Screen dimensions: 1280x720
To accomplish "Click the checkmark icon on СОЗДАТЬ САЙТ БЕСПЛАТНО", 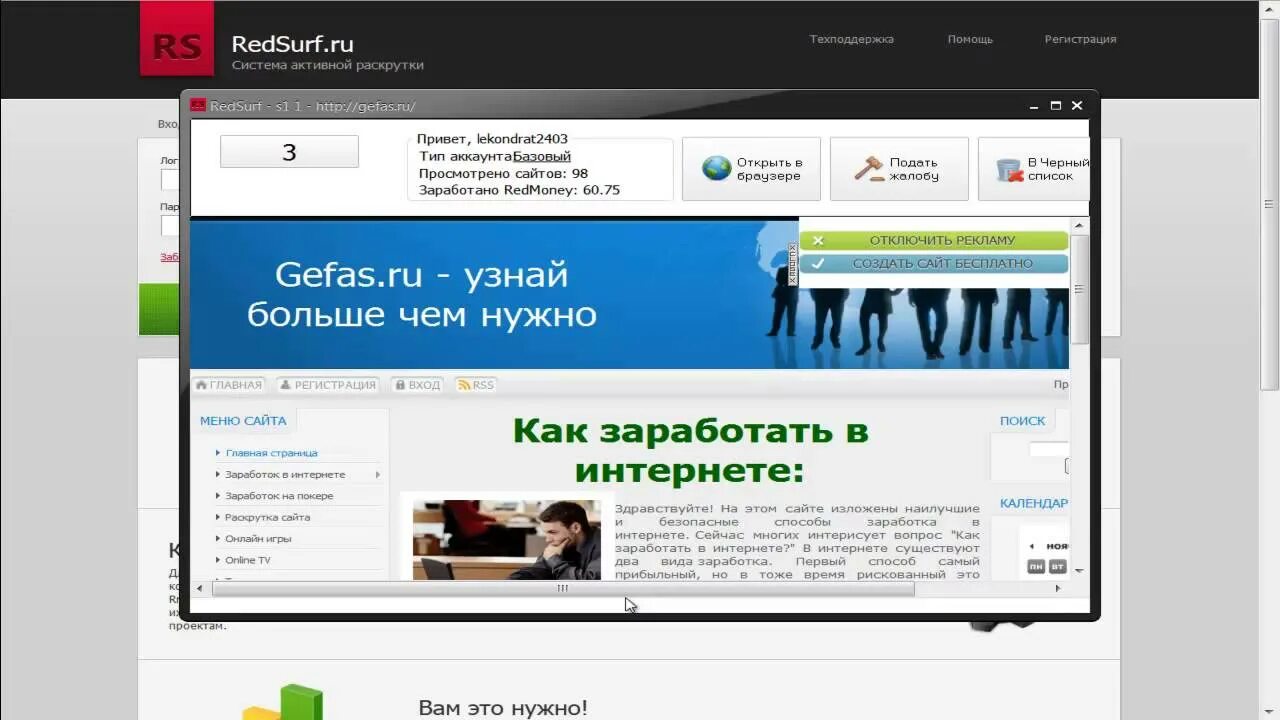I will coord(818,264).
